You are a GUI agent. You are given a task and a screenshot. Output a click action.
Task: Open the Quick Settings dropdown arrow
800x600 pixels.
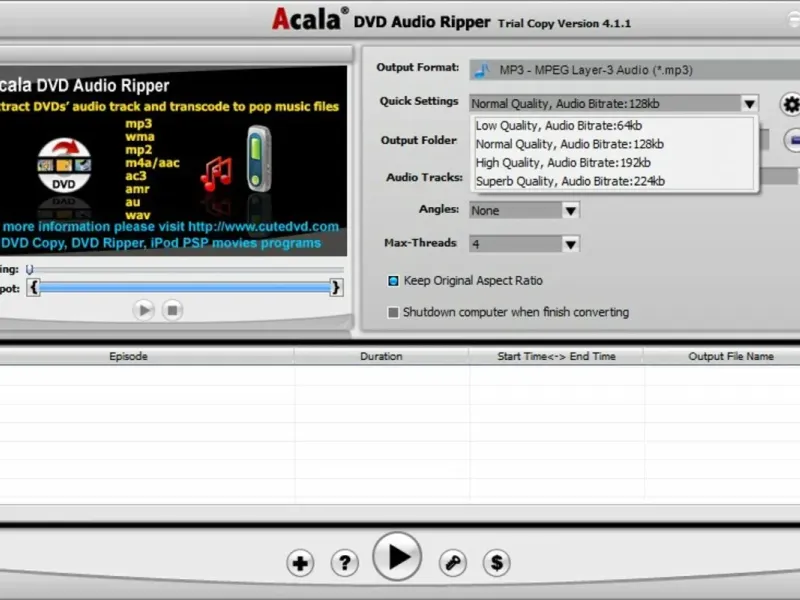[x=749, y=104]
